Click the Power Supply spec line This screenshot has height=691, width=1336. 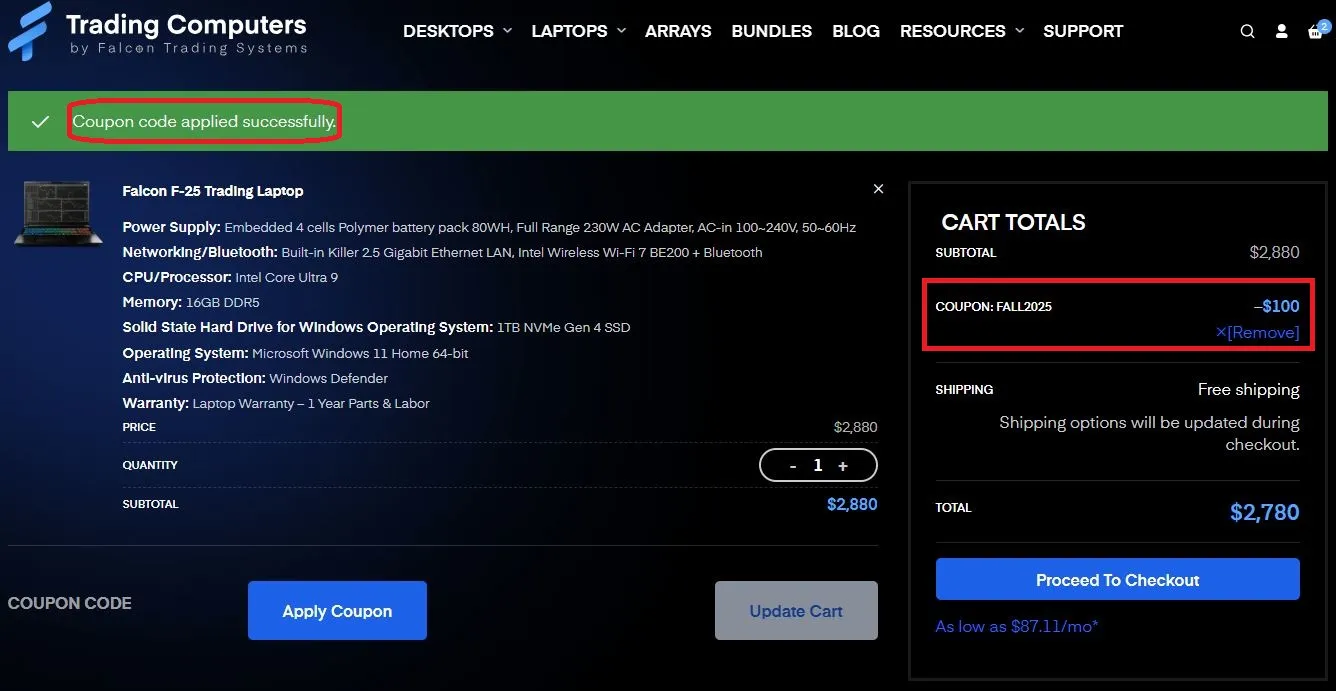click(489, 227)
